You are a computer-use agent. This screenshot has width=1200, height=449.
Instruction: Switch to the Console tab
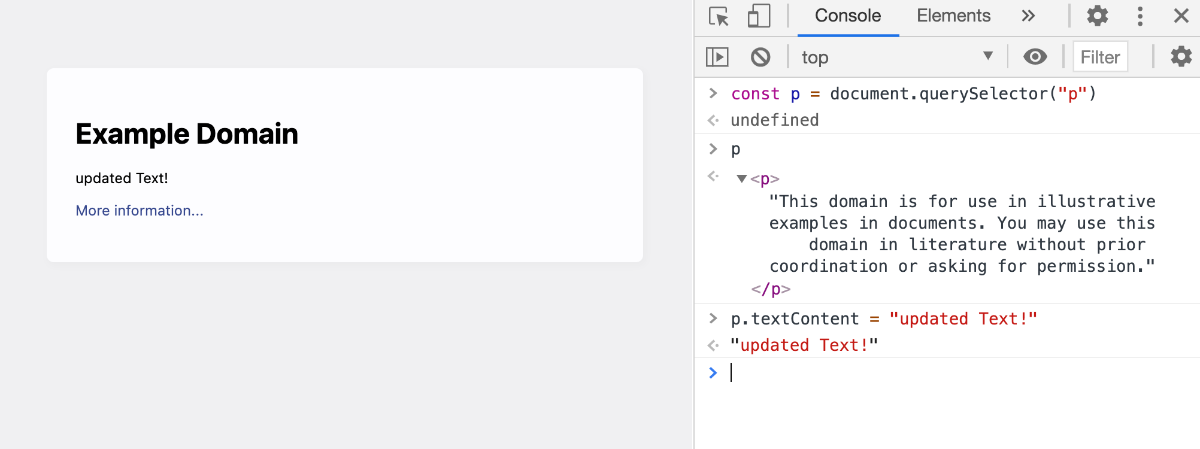coord(848,16)
